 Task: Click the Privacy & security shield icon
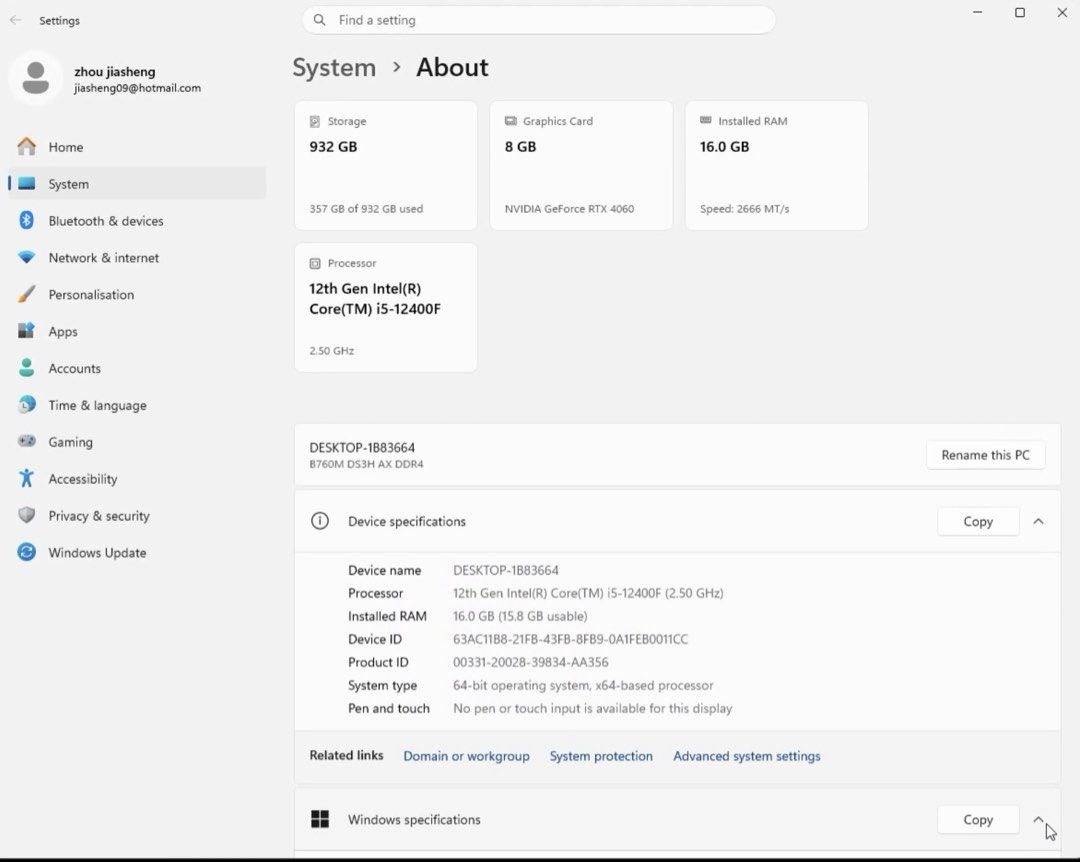[26, 515]
